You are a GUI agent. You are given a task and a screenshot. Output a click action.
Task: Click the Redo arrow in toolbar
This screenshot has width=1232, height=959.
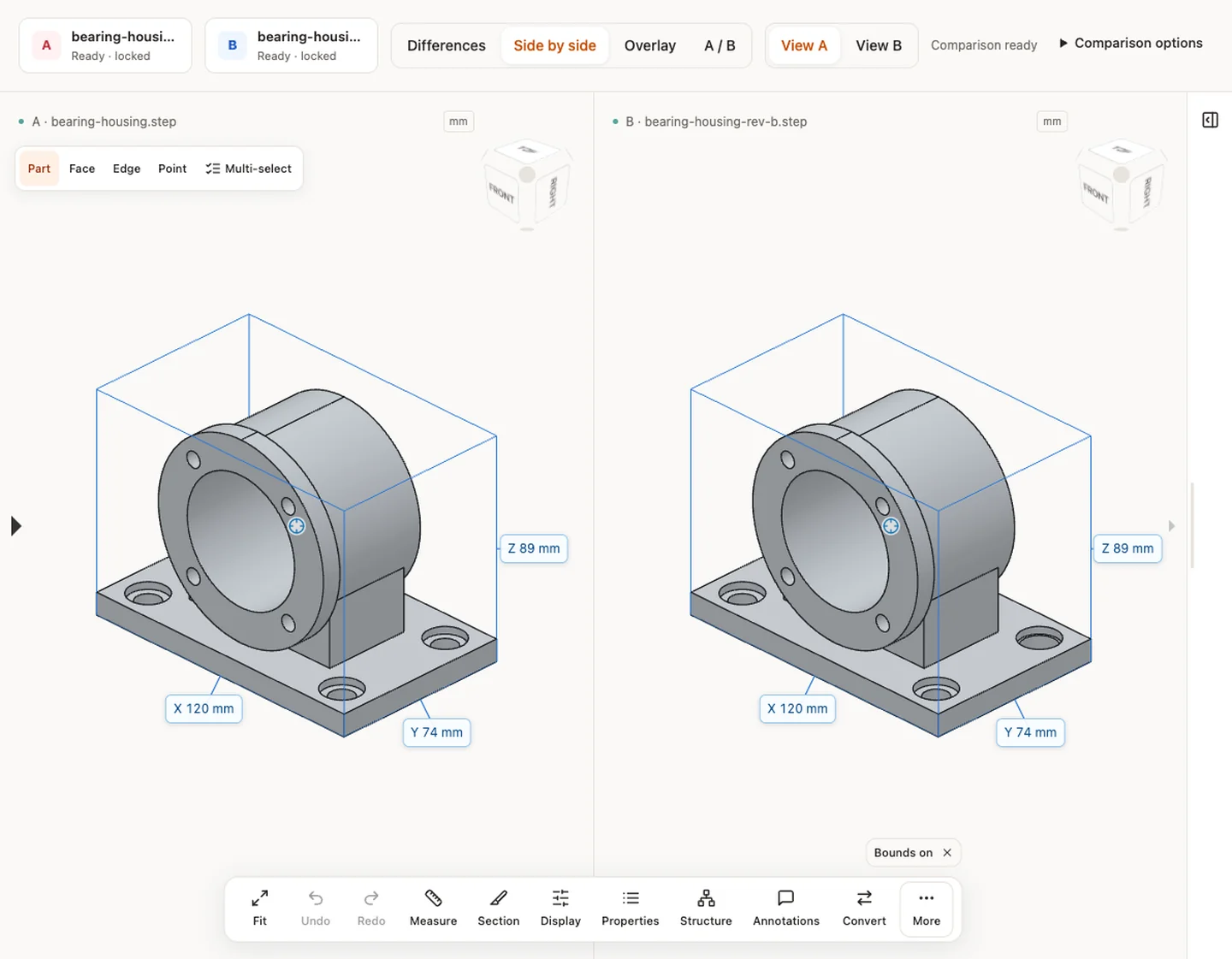371,909
